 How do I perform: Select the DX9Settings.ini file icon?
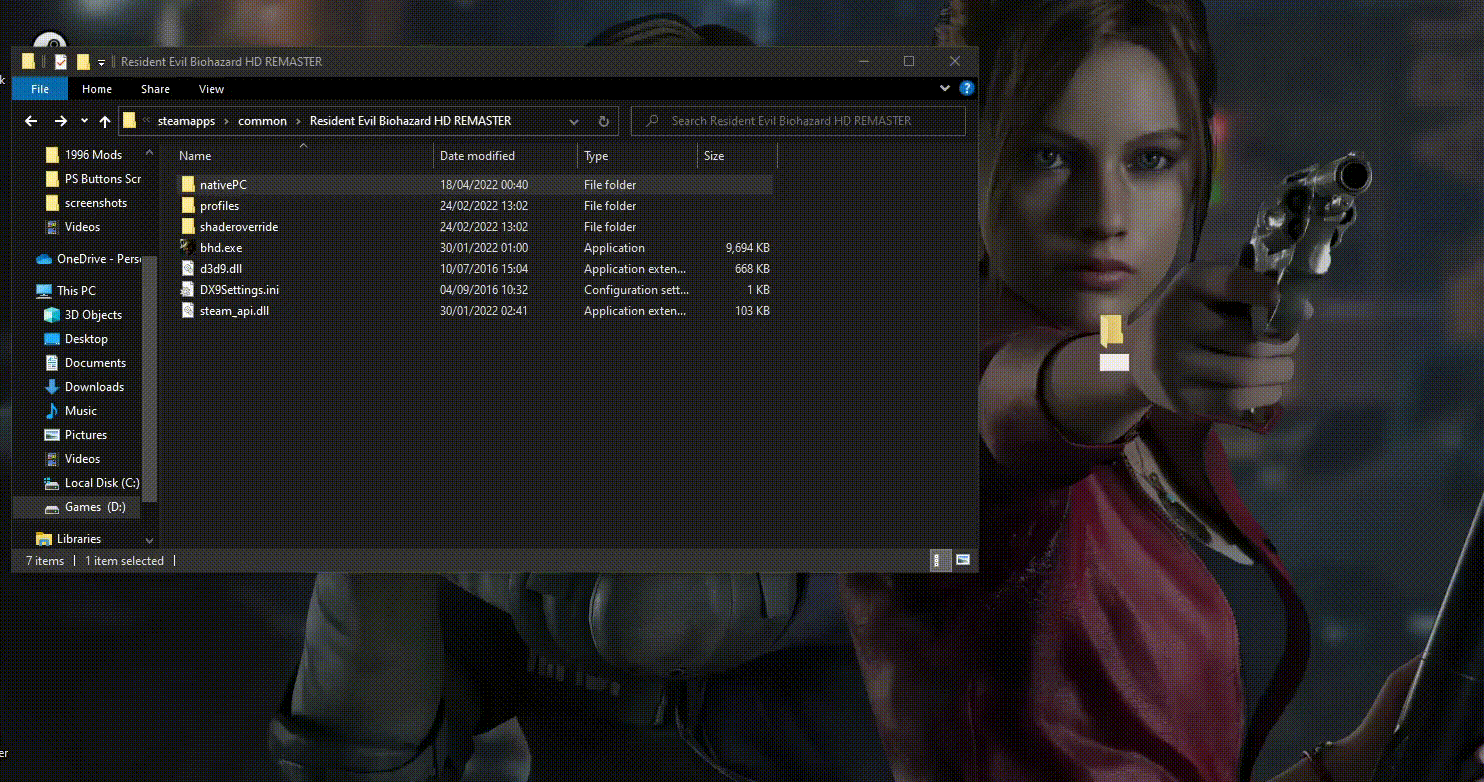[x=188, y=289]
